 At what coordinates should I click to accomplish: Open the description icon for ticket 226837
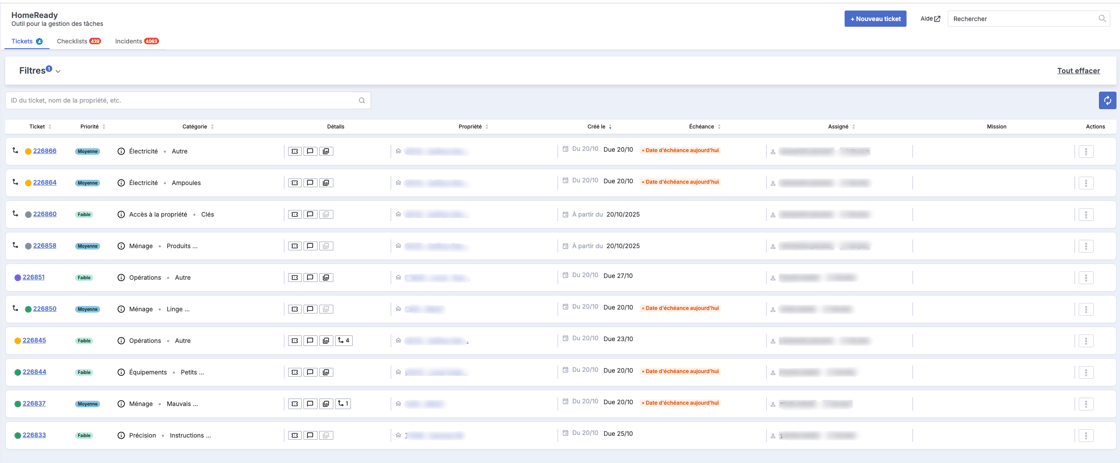[x=295, y=404]
